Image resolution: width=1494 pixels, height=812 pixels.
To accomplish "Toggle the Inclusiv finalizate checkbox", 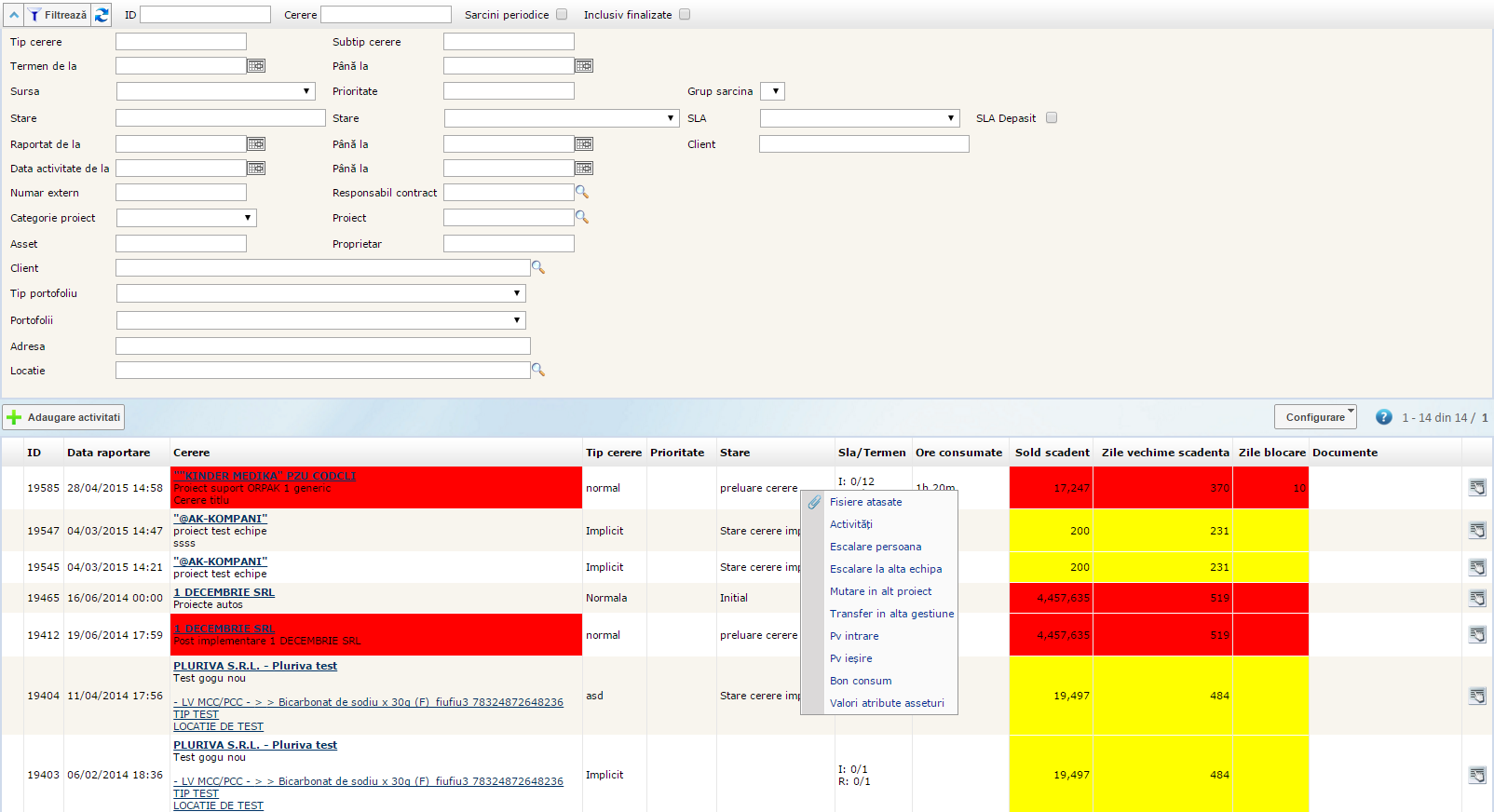I will (x=685, y=15).
